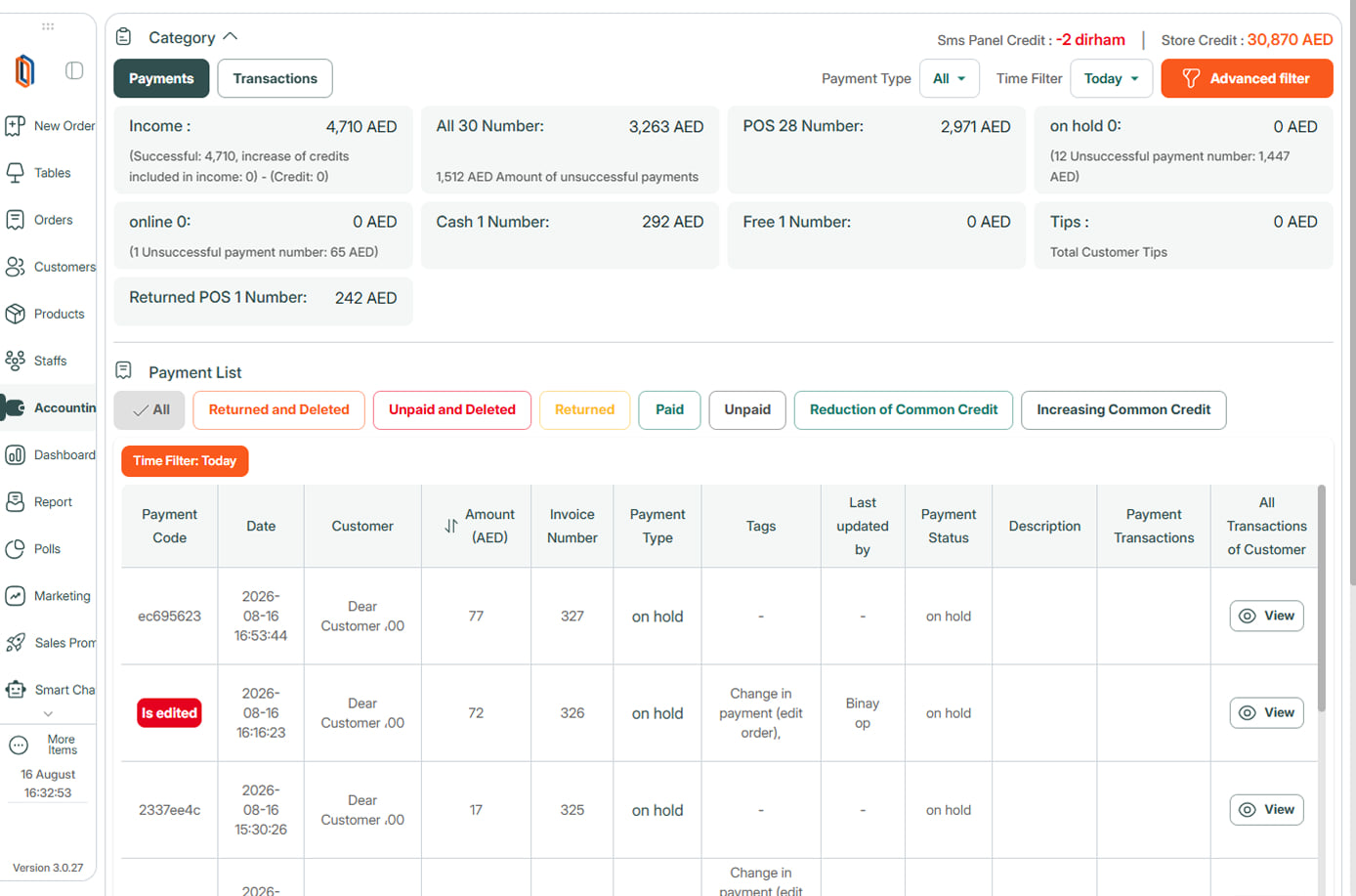The height and width of the screenshot is (896, 1356).
Task: Open Customers sidebar icon
Action: [x=15, y=267]
